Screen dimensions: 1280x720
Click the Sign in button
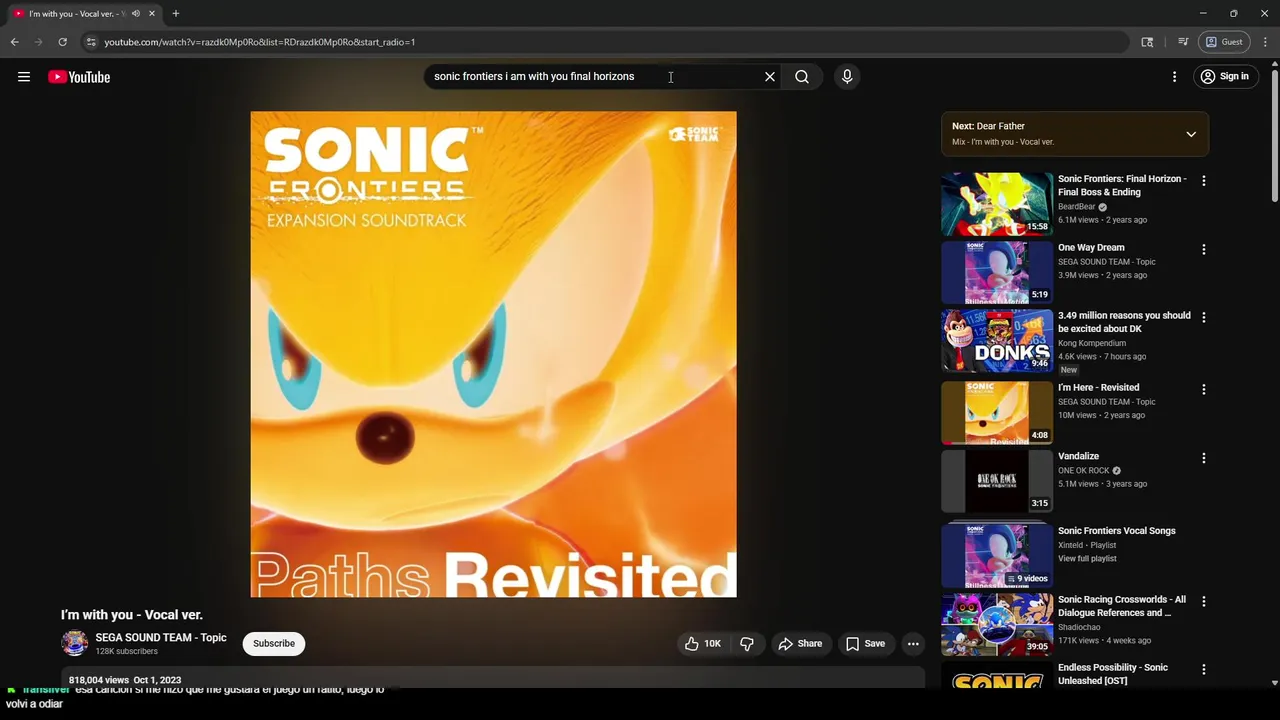[1224, 77]
